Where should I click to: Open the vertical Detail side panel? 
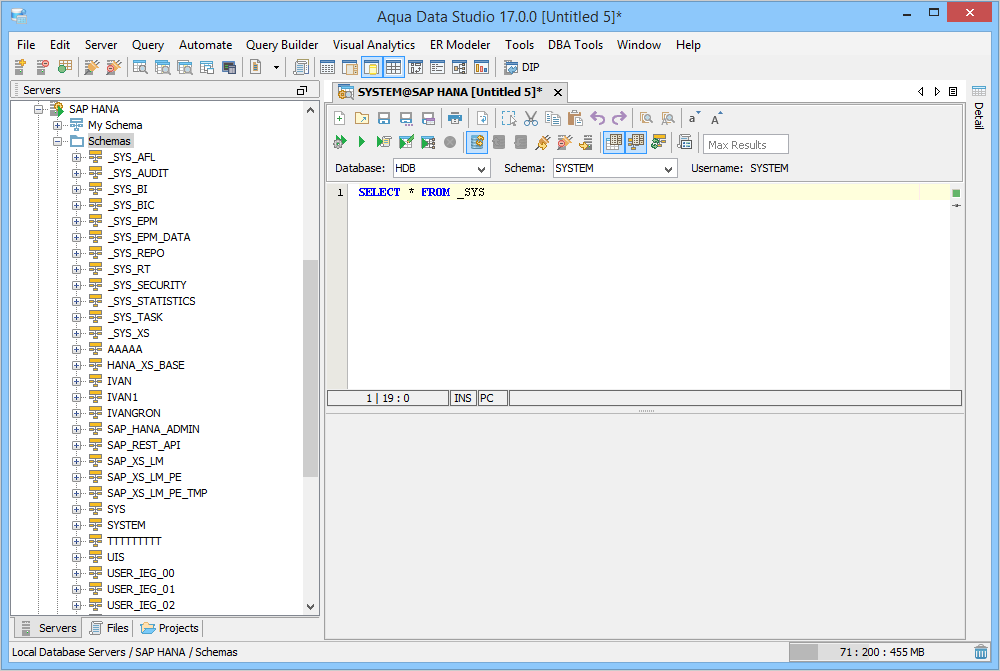979,107
